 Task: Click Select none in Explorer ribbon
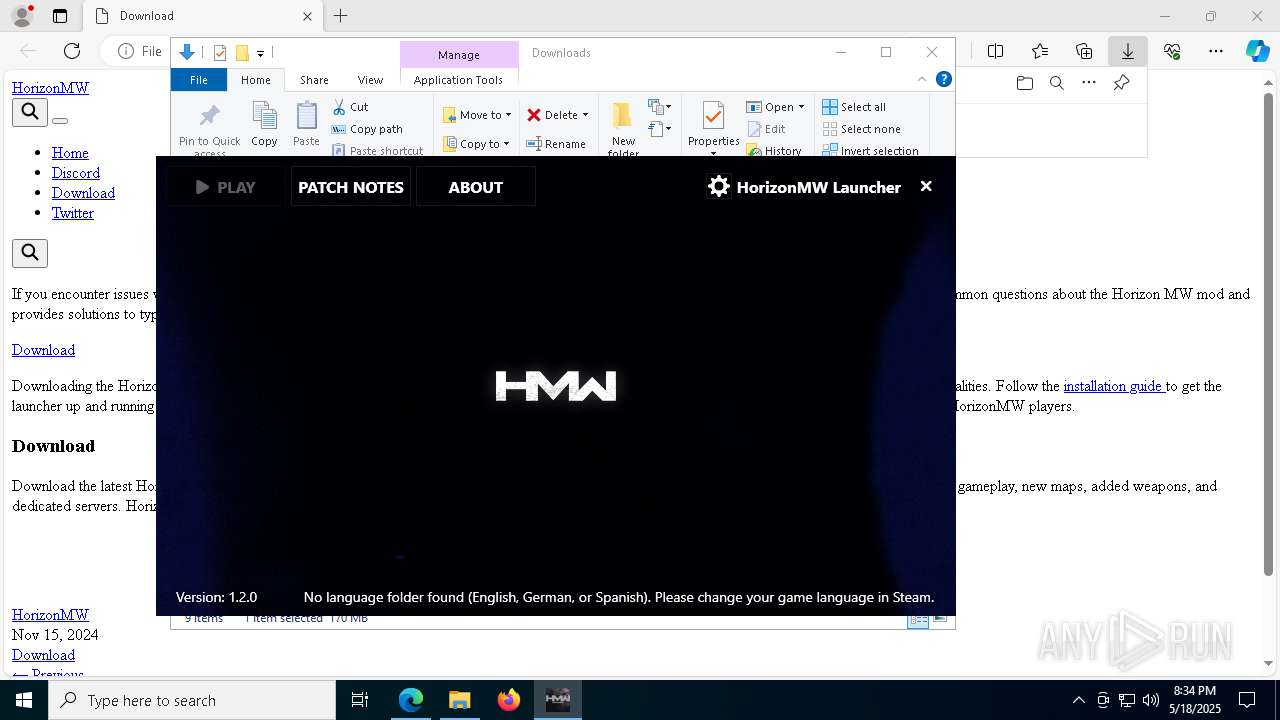[x=861, y=129]
